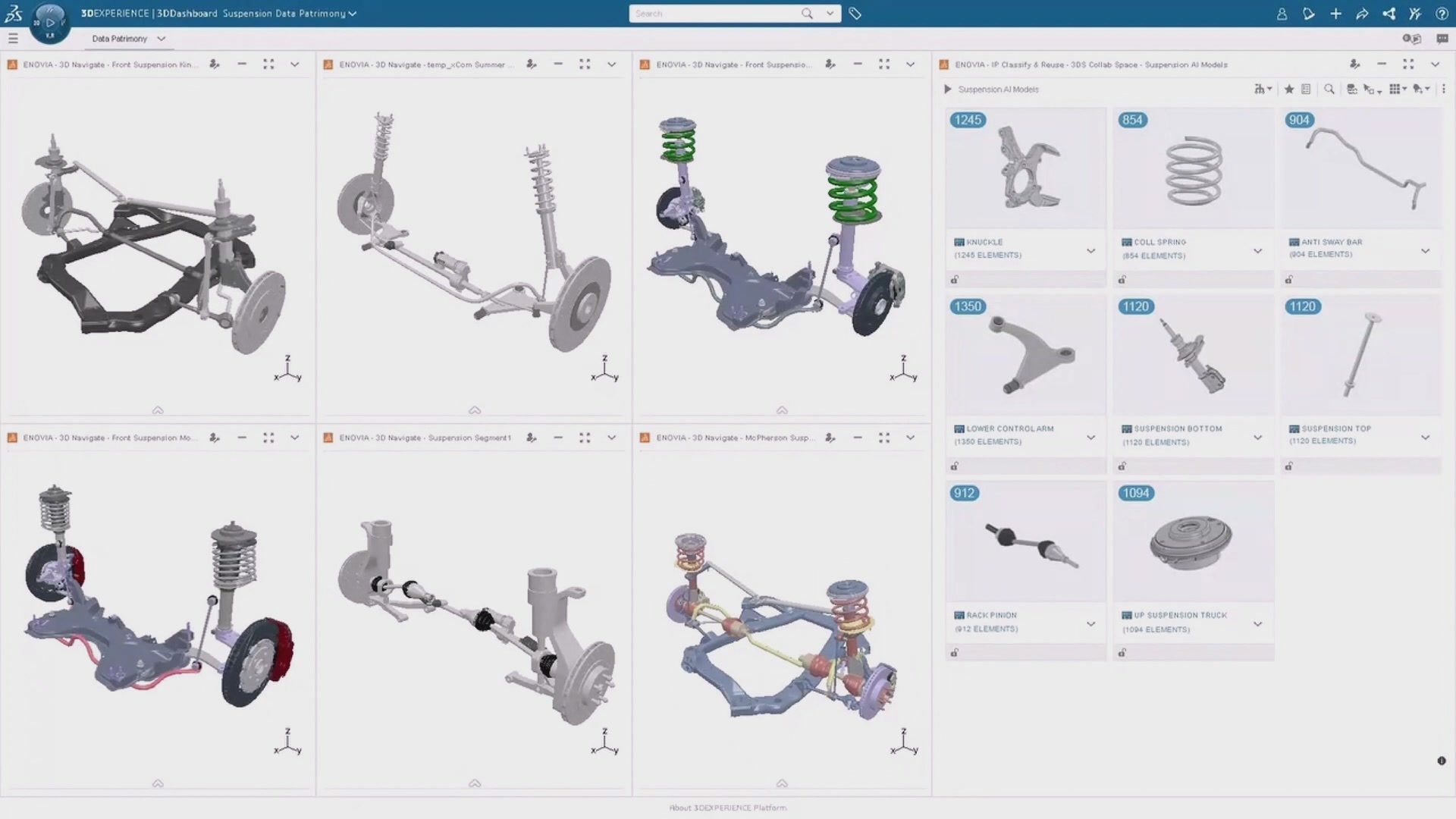Expand bottom handle of Front Suspension Kin... viewer
This screenshot has width=1456, height=819.
158,410
